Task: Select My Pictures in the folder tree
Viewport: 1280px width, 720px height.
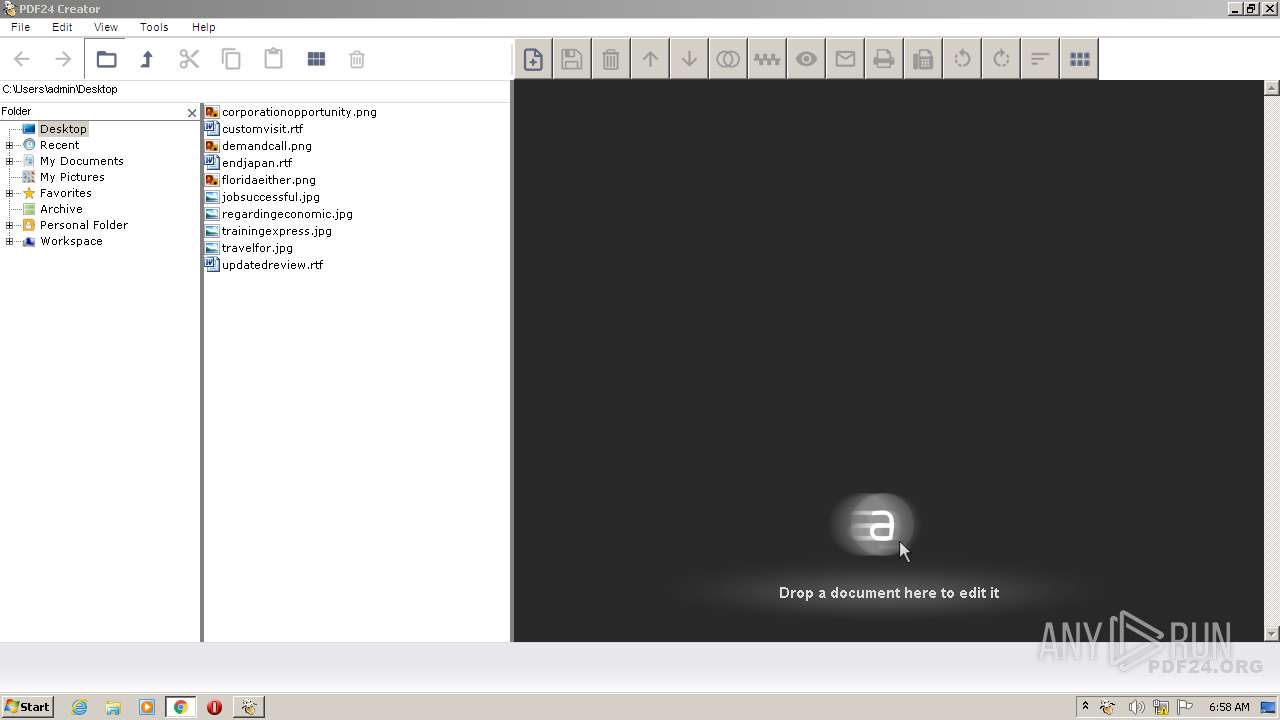Action: coord(72,177)
